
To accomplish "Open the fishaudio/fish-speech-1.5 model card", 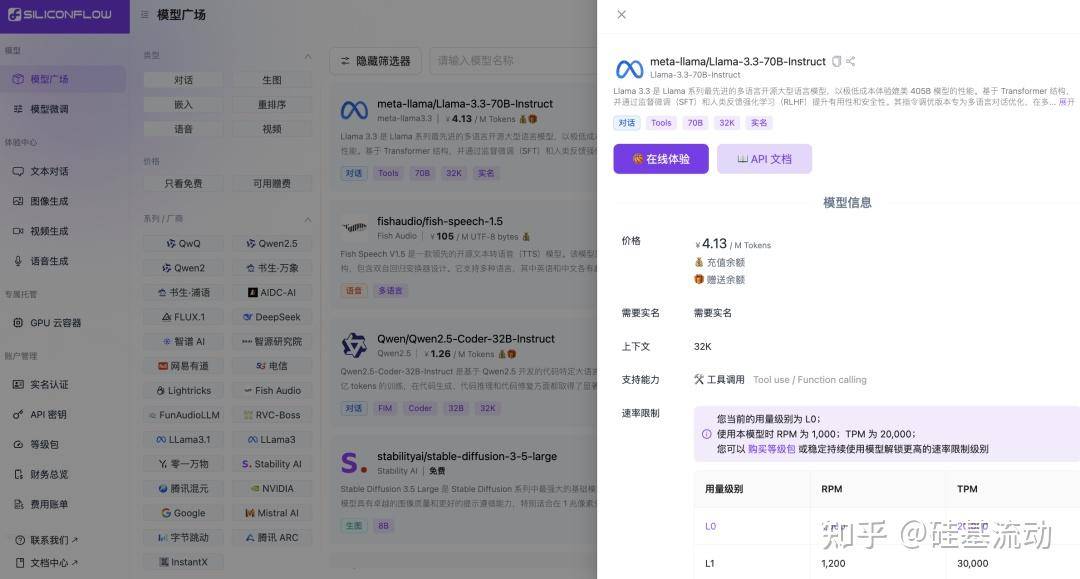I will [x=465, y=254].
